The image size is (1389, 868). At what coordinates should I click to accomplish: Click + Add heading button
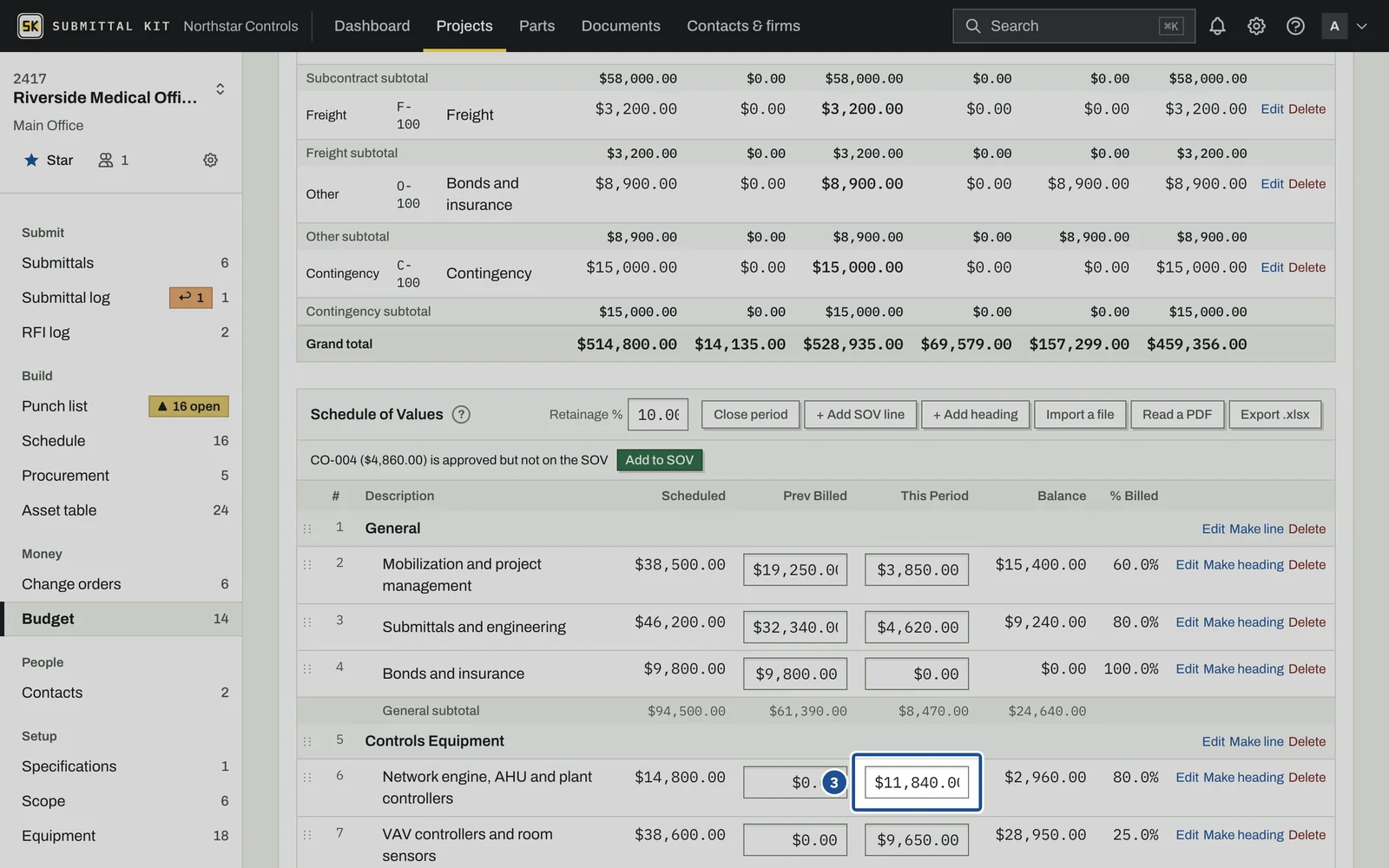[976, 415]
